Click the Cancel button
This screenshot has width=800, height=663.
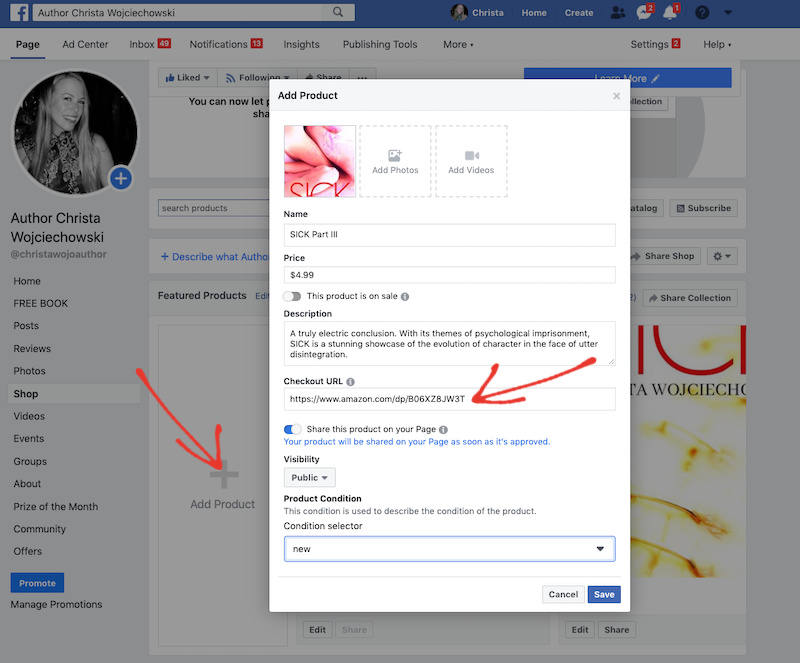point(563,594)
